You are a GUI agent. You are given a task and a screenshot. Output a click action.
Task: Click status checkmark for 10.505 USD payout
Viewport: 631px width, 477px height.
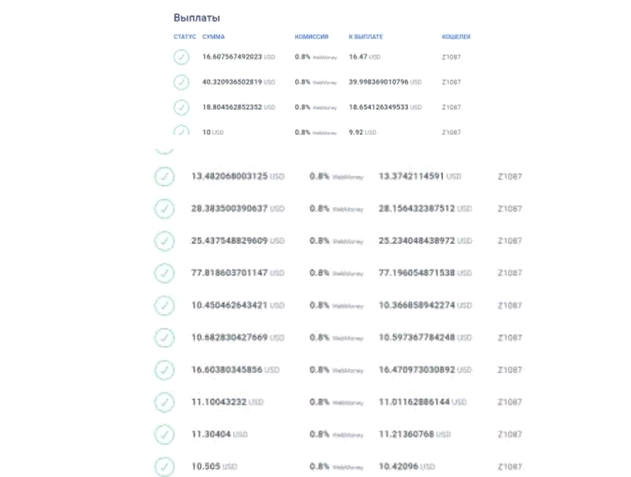164,467
